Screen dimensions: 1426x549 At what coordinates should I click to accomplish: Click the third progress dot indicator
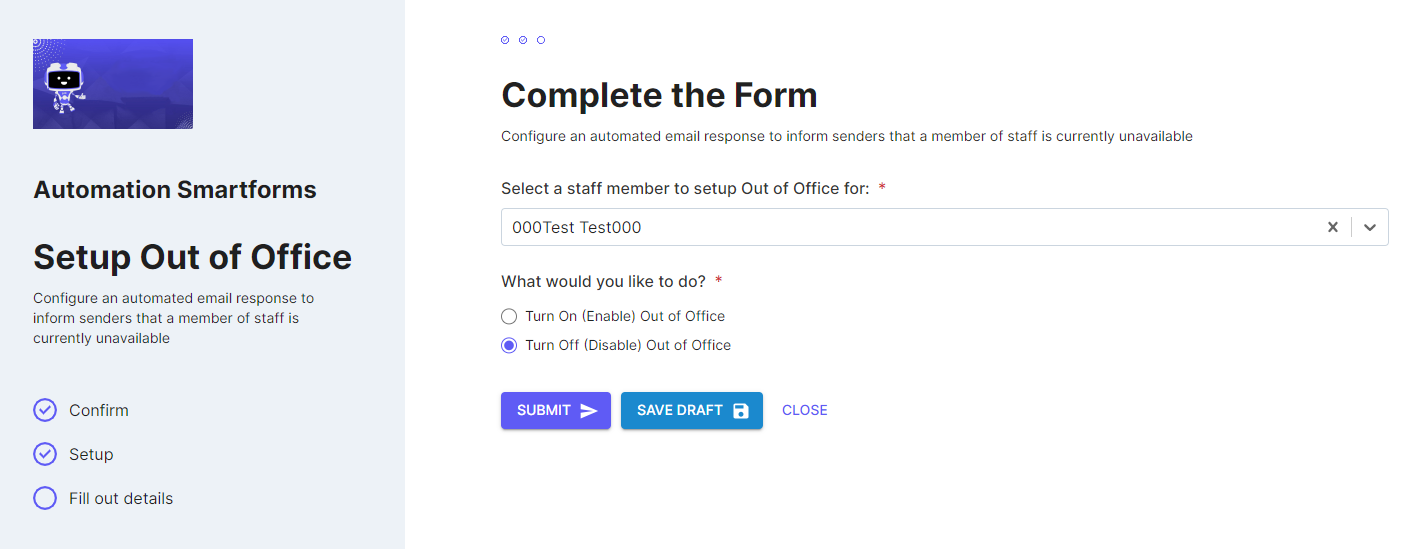click(x=541, y=40)
